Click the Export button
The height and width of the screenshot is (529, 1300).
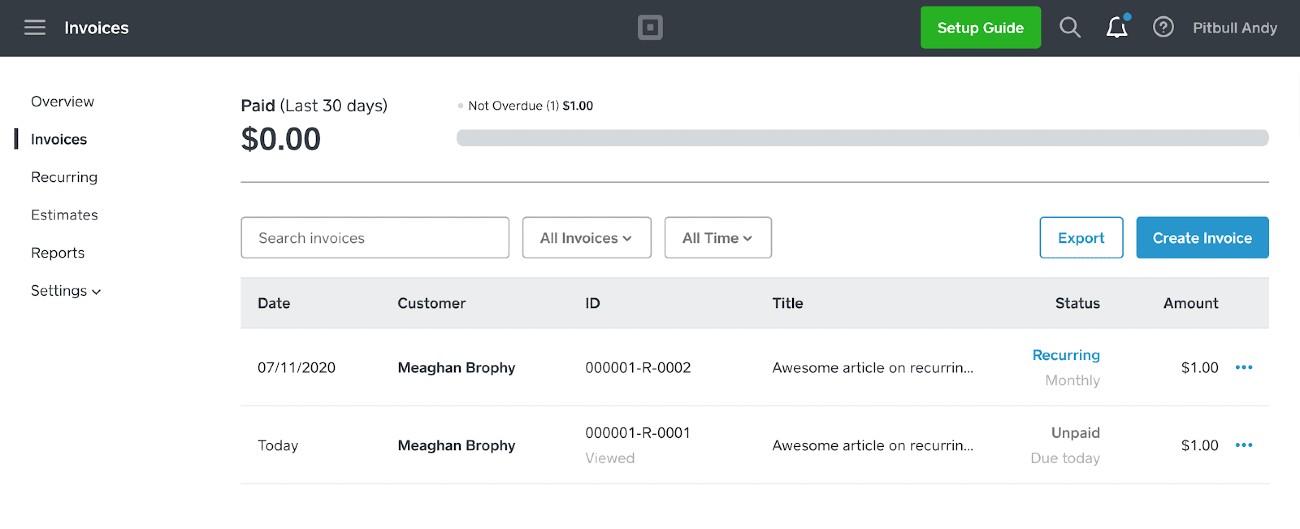pyautogui.click(x=1081, y=238)
